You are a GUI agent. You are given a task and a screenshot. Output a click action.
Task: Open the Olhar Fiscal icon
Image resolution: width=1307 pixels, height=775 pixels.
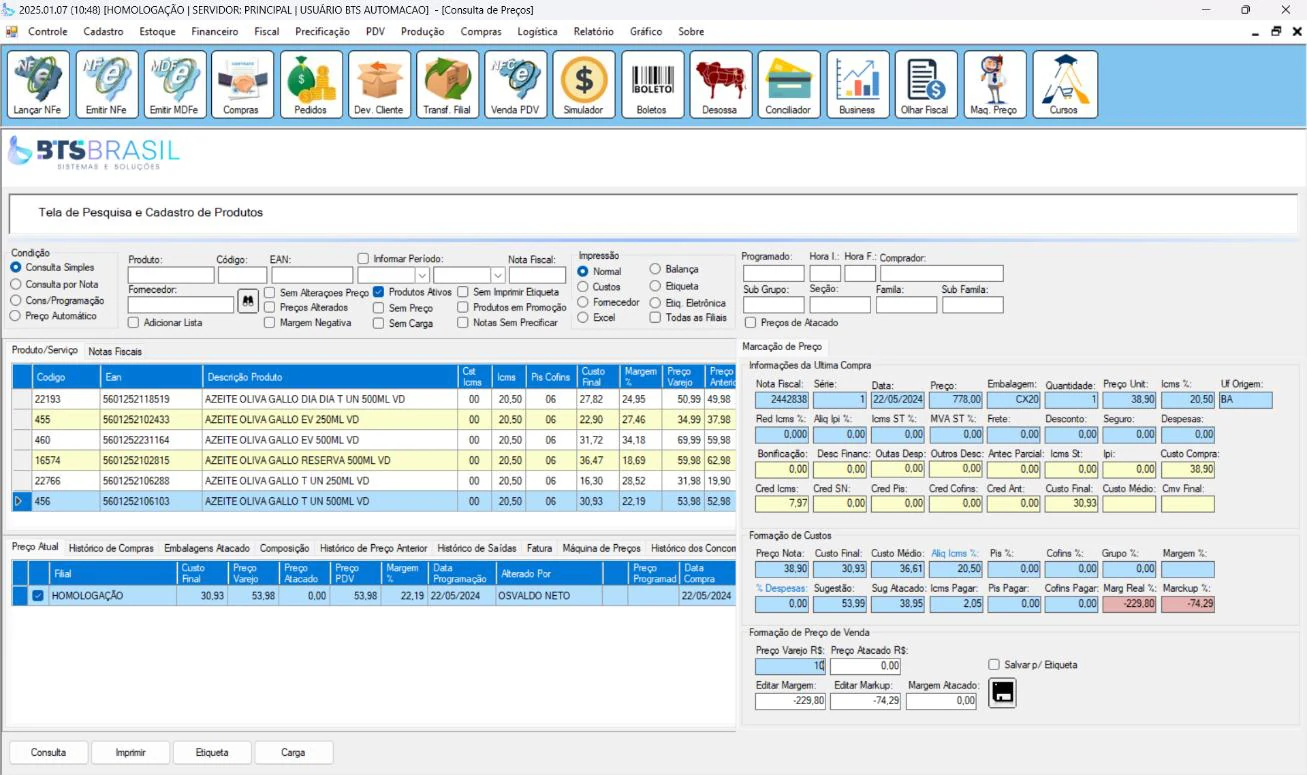(x=925, y=85)
